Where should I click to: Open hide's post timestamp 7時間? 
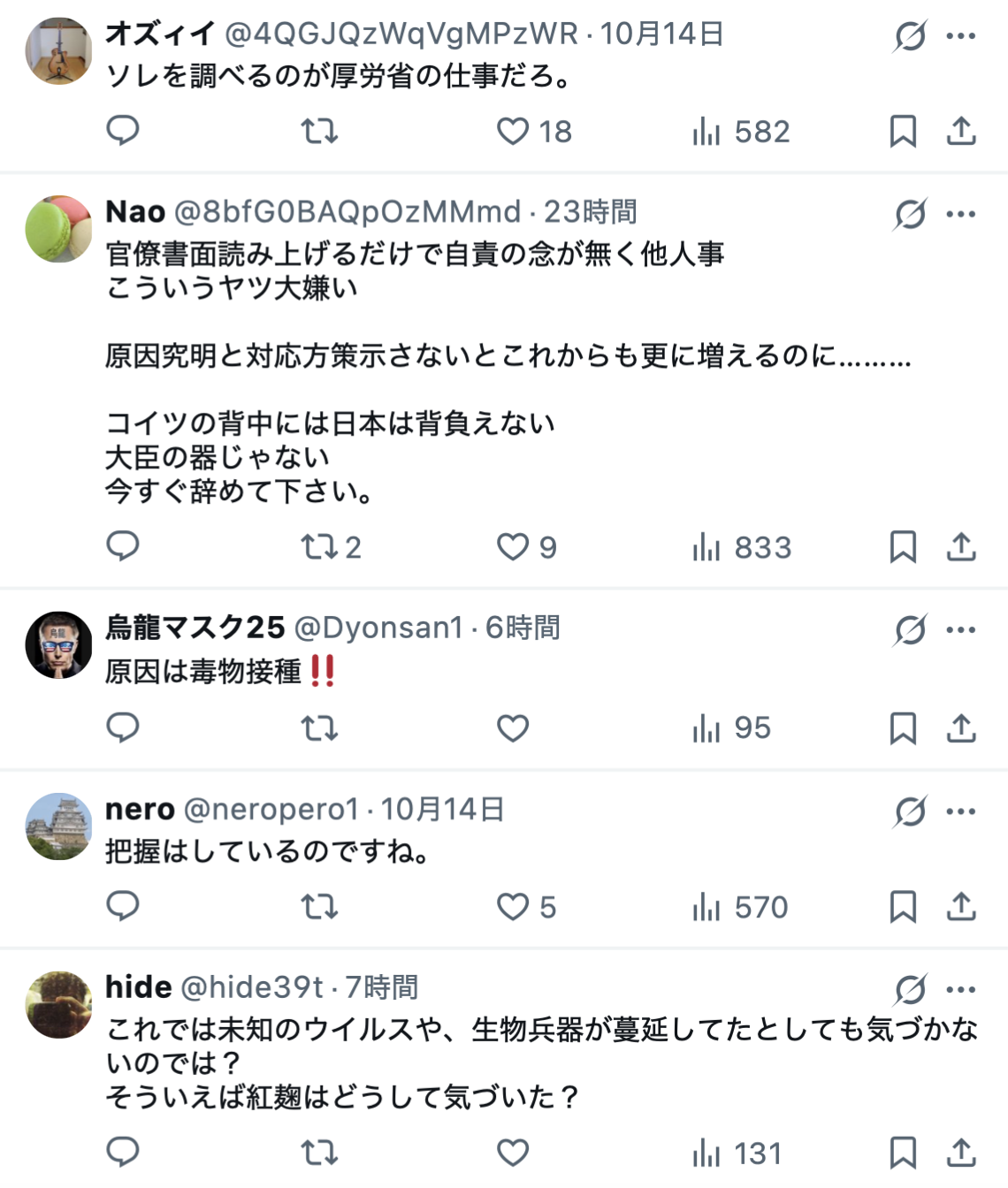(381, 986)
